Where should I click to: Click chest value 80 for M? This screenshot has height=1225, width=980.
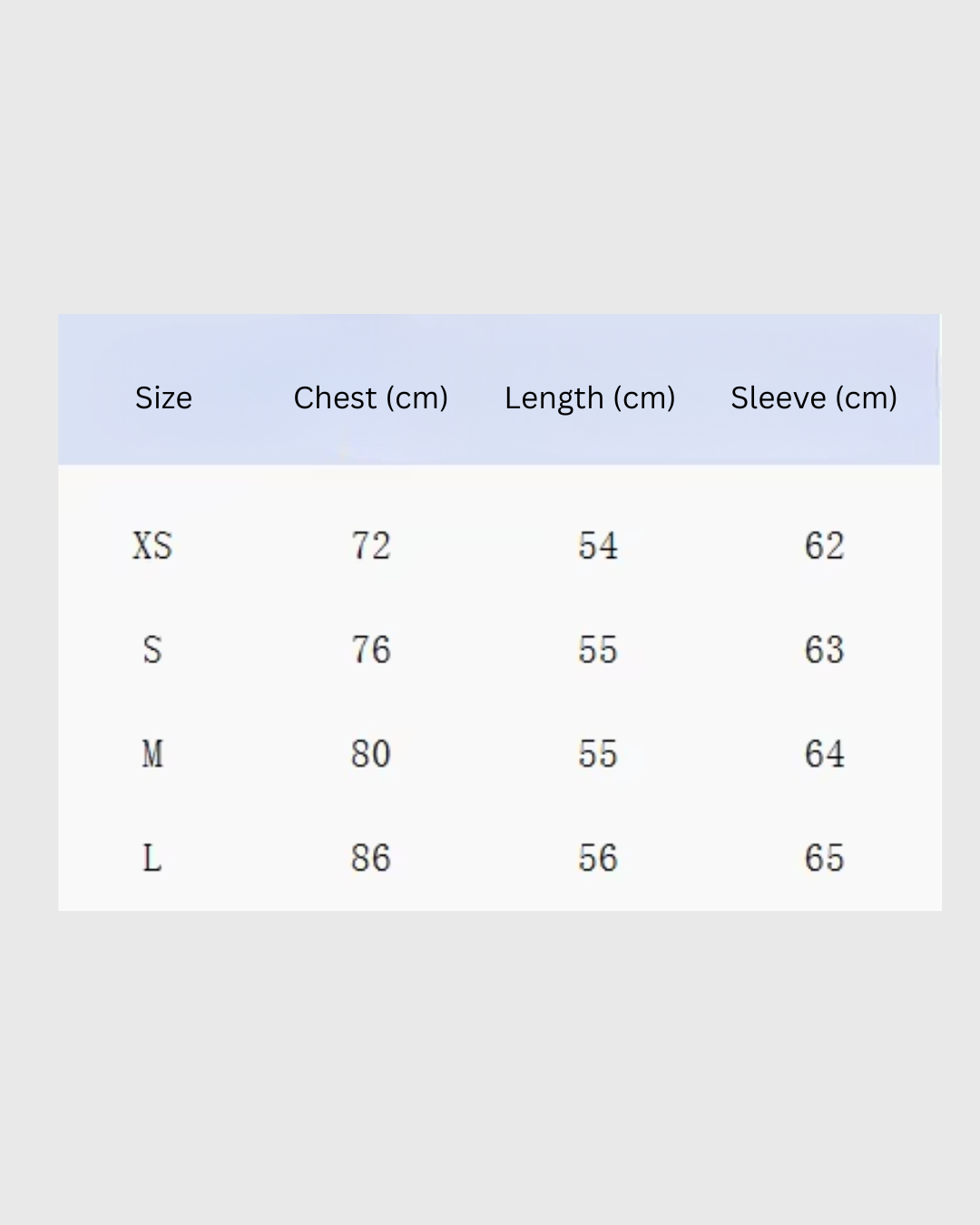[370, 754]
